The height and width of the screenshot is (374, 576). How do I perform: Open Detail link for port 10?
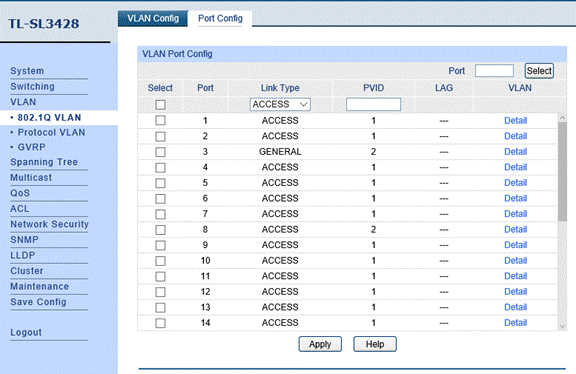tap(515, 260)
